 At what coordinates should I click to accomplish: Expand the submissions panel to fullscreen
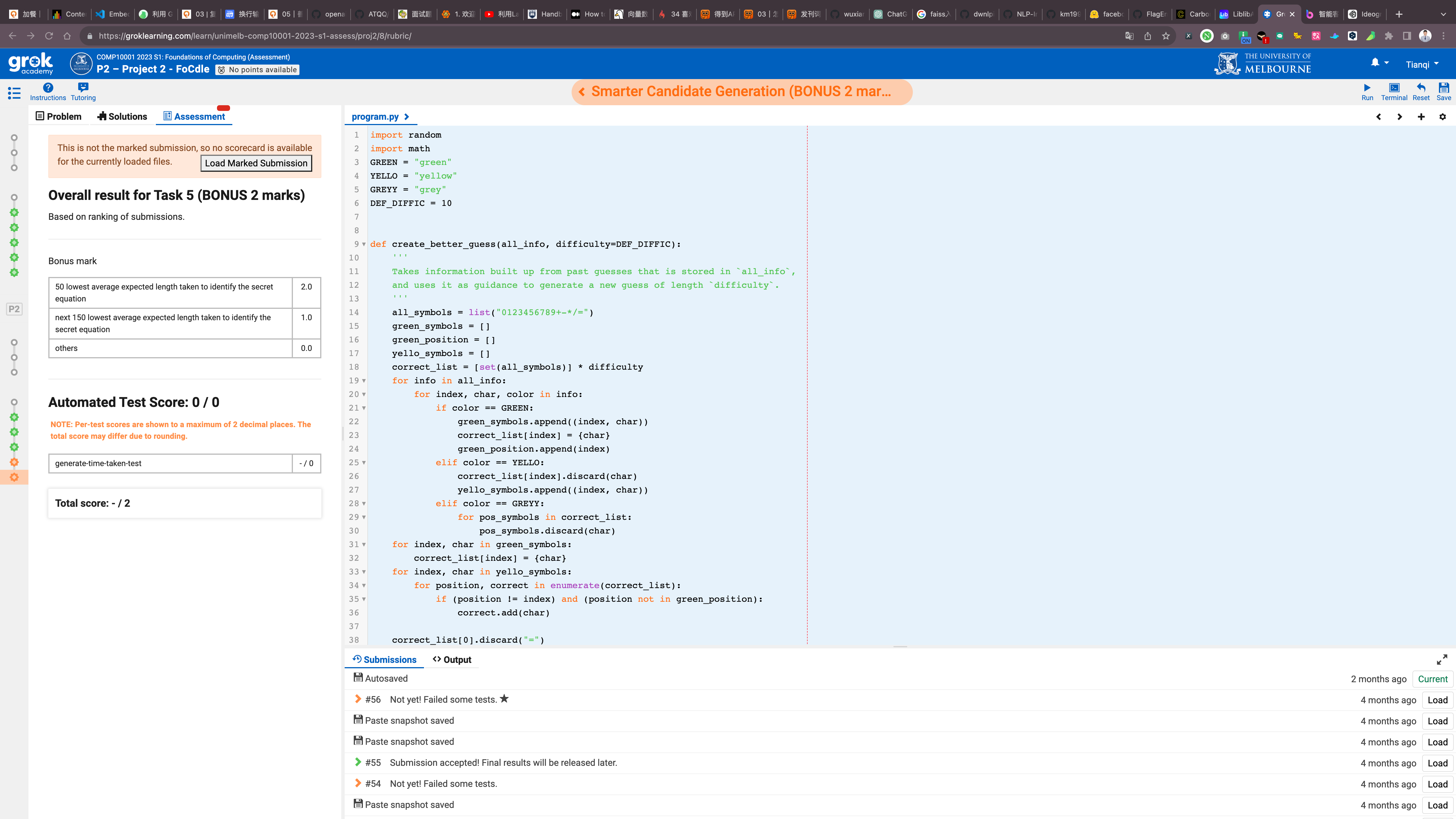coord(1442,660)
